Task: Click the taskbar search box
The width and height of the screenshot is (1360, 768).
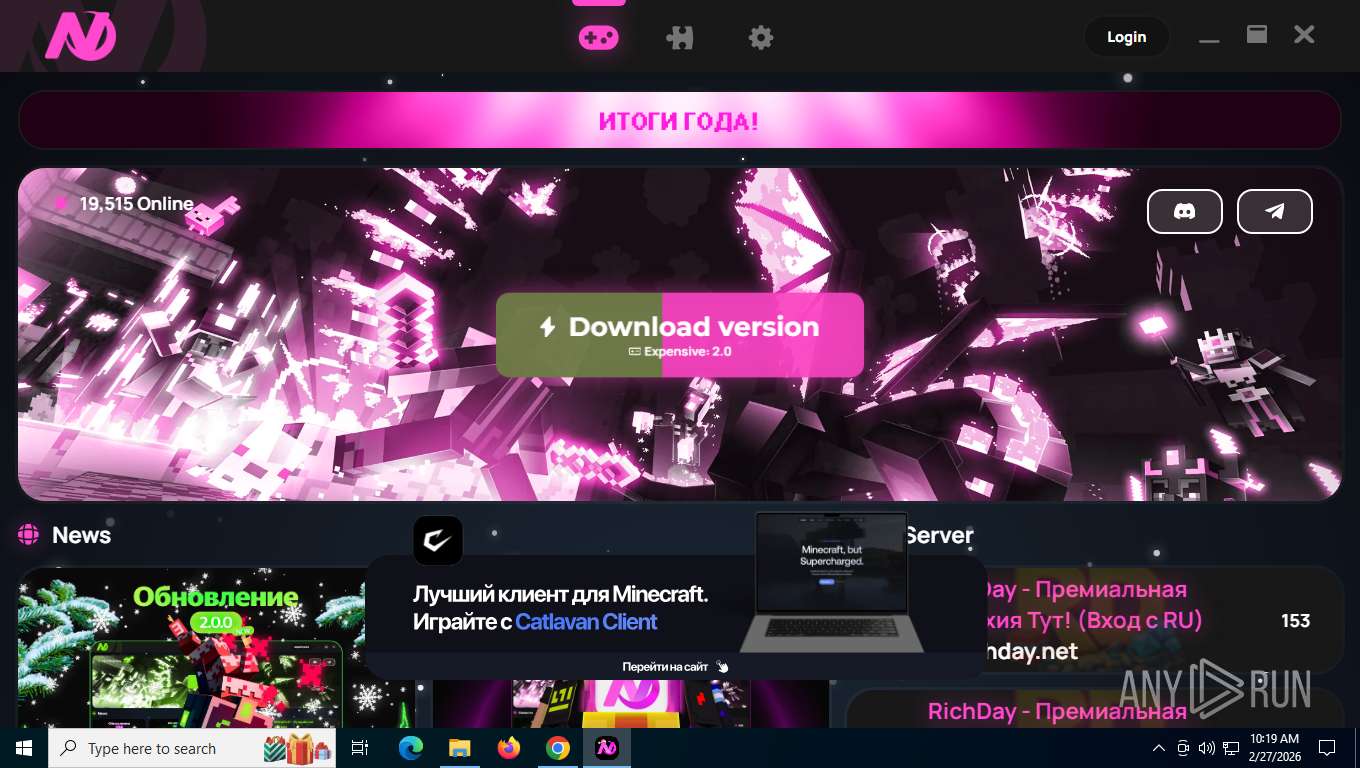Action: (x=194, y=748)
